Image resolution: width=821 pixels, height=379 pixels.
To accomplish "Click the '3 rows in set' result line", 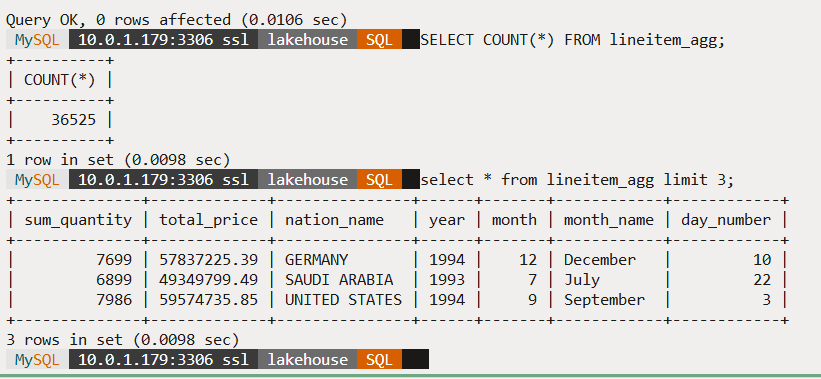I will [x=123, y=340].
